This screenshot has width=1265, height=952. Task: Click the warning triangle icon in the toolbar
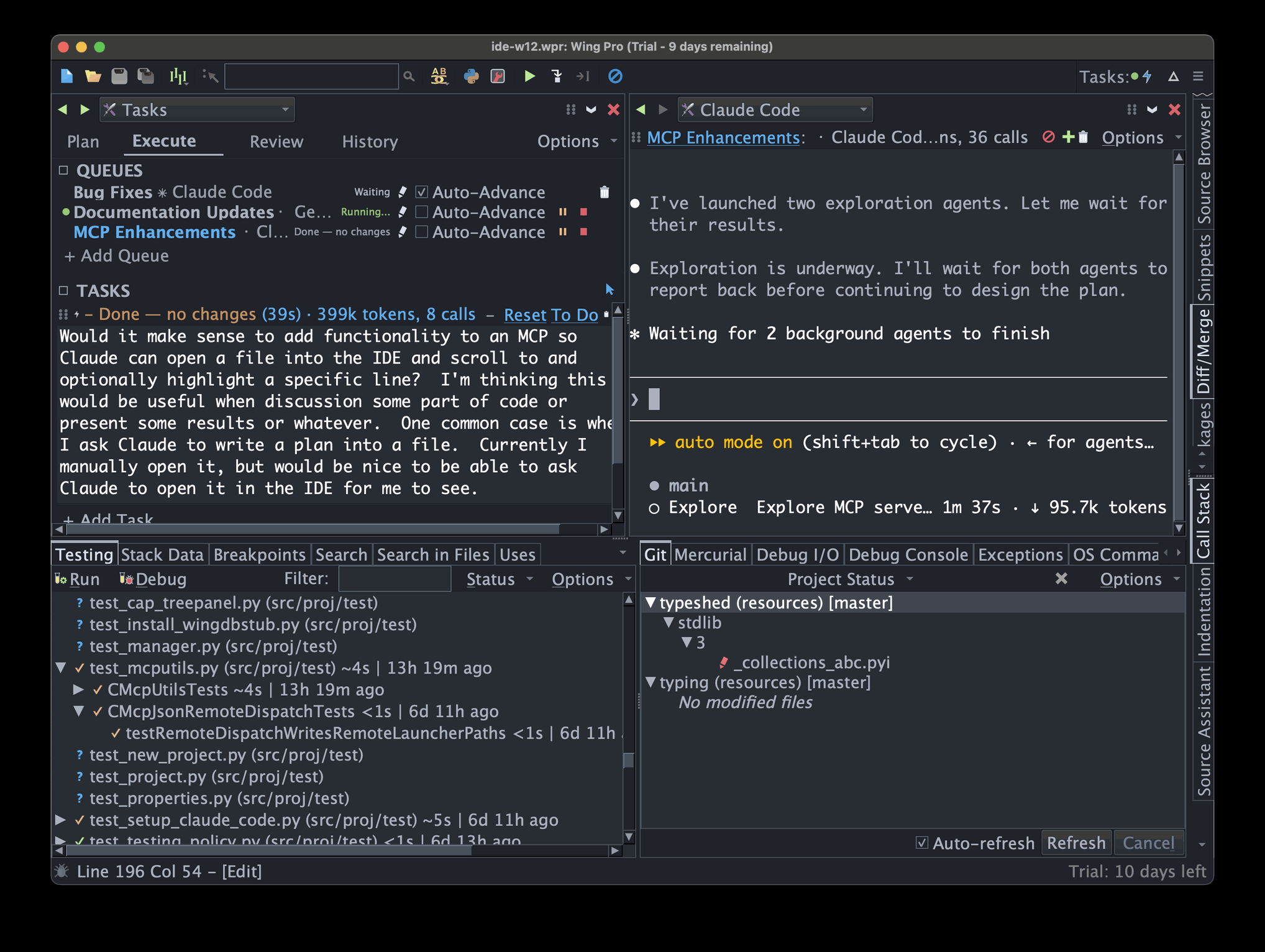(x=1173, y=76)
